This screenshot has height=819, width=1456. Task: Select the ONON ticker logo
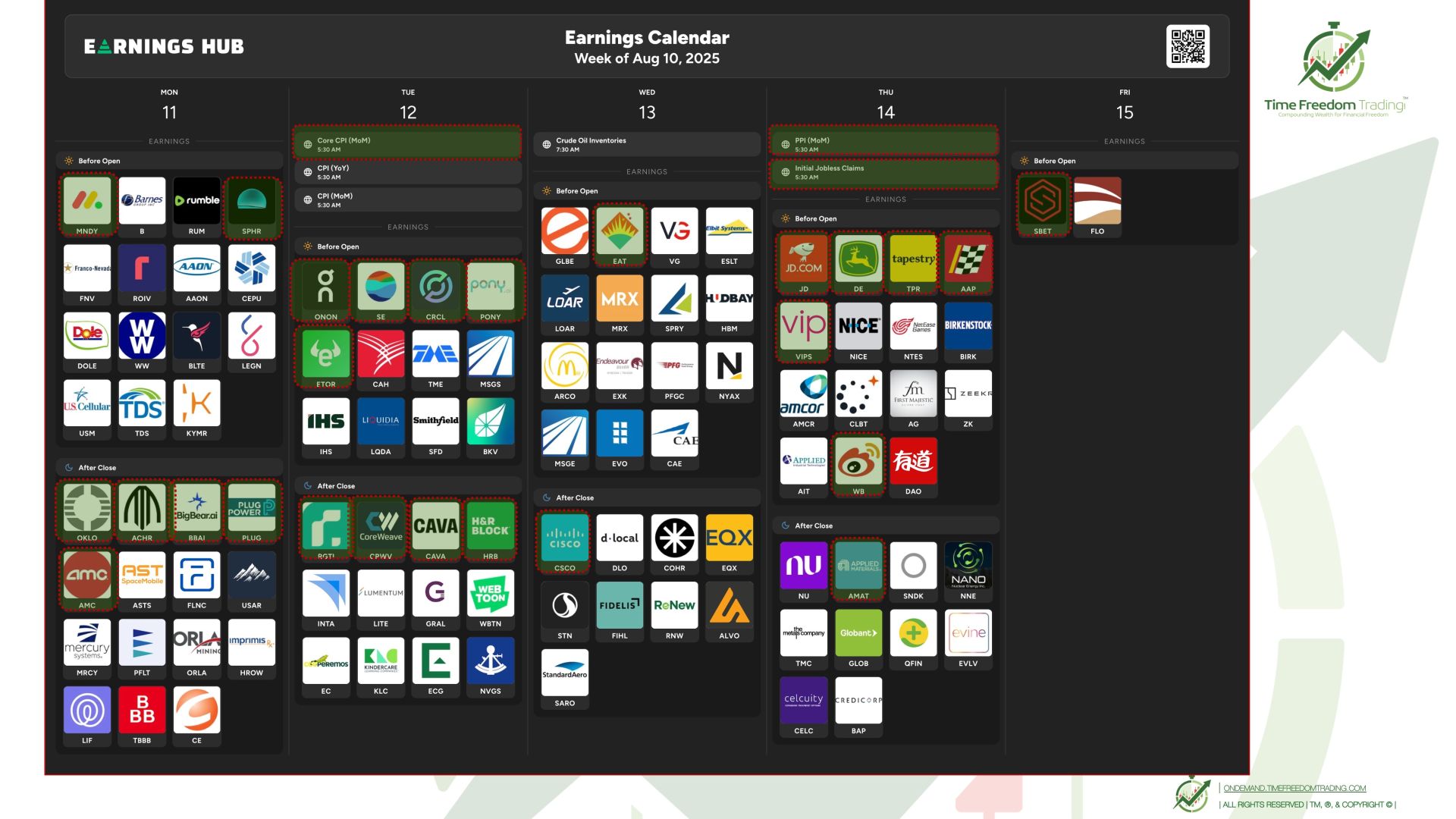point(326,287)
